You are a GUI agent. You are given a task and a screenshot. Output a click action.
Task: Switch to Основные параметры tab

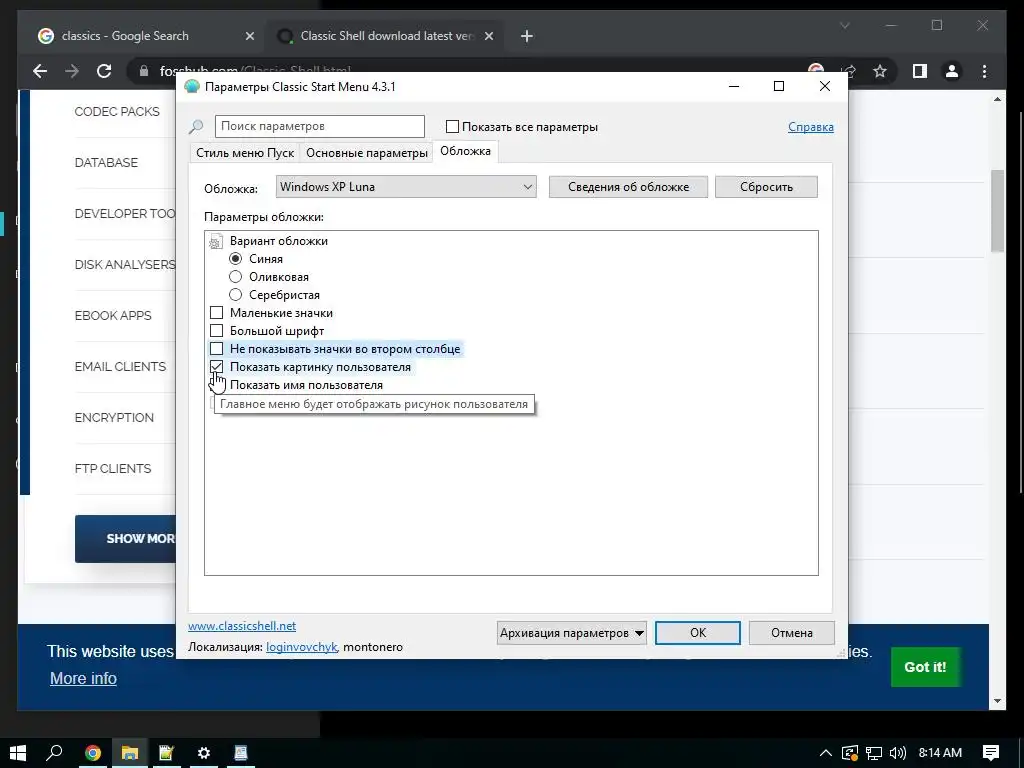click(x=366, y=153)
